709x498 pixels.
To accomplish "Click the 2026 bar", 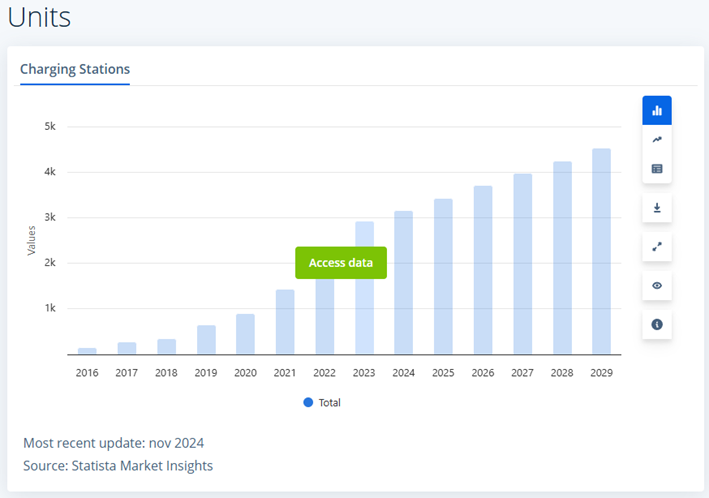I will 483,270.
